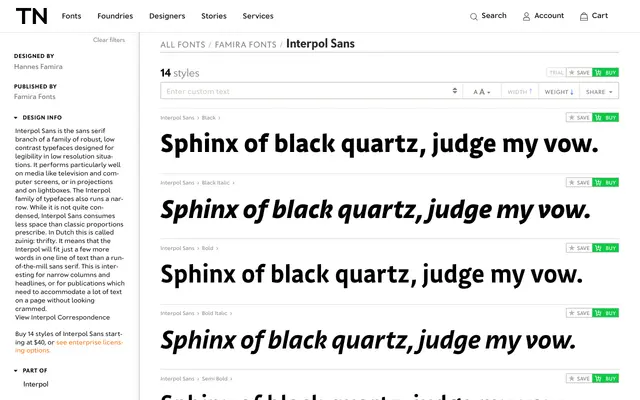Open the AA font size dropdown
Image resolution: width=640 pixels, height=400 pixels.
tap(482, 91)
